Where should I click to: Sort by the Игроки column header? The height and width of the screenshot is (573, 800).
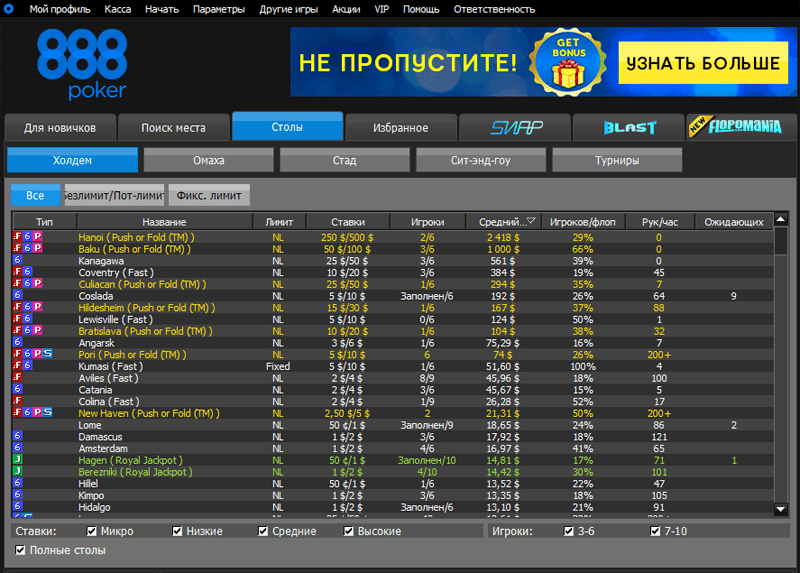pyautogui.click(x=428, y=222)
